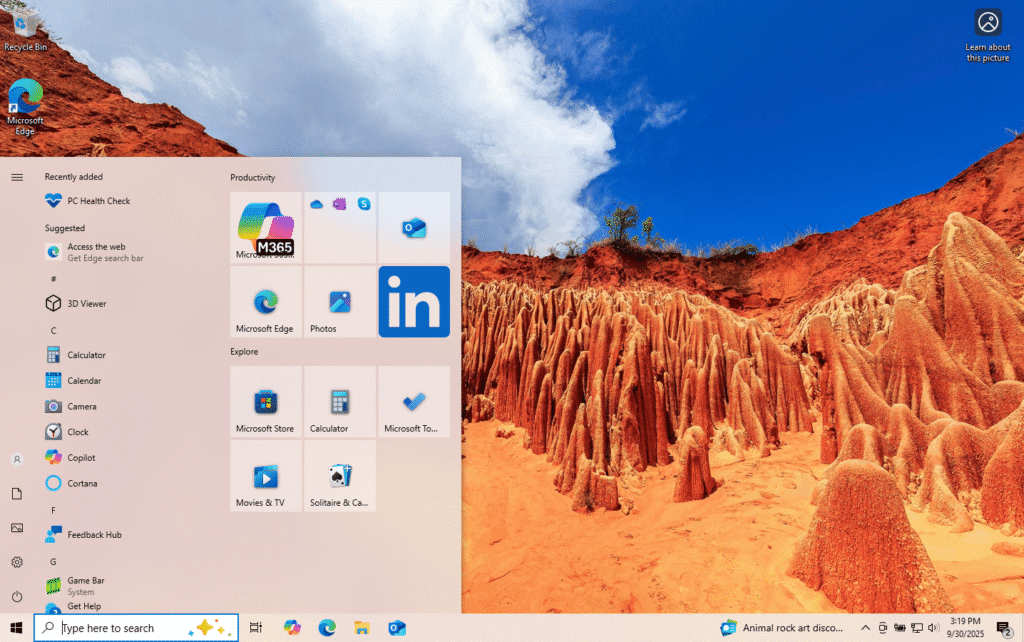
Task: Launch Photos from the Productivity tiles
Action: click(x=339, y=301)
